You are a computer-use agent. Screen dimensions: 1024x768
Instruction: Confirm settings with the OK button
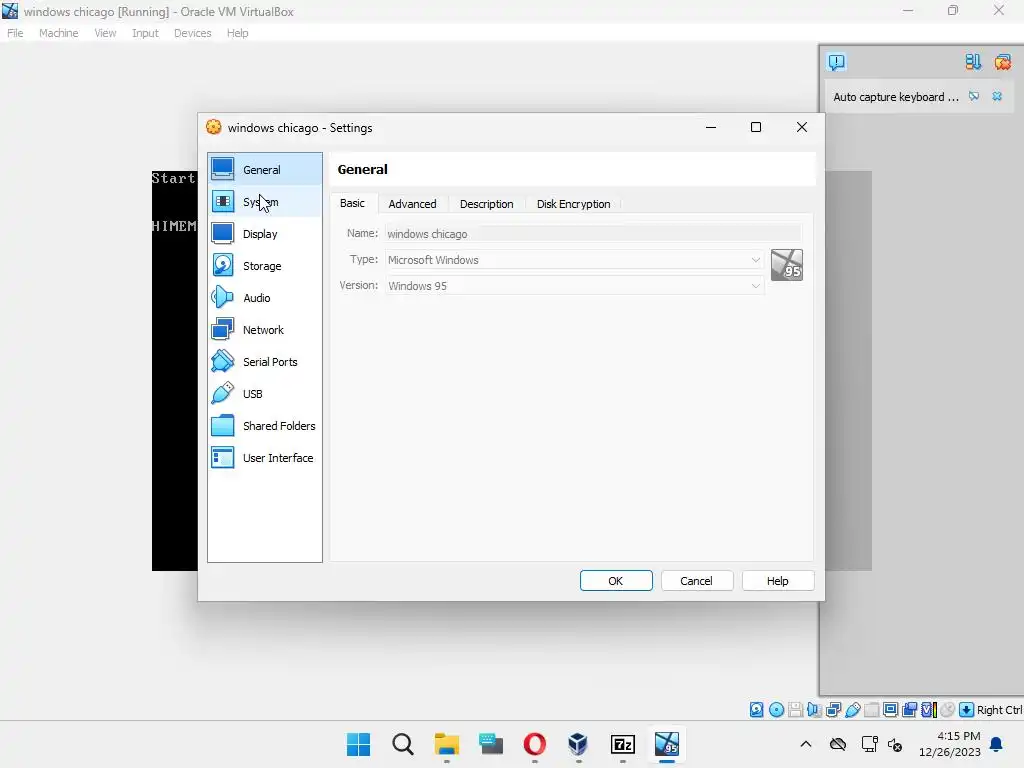tap(616, 581)
